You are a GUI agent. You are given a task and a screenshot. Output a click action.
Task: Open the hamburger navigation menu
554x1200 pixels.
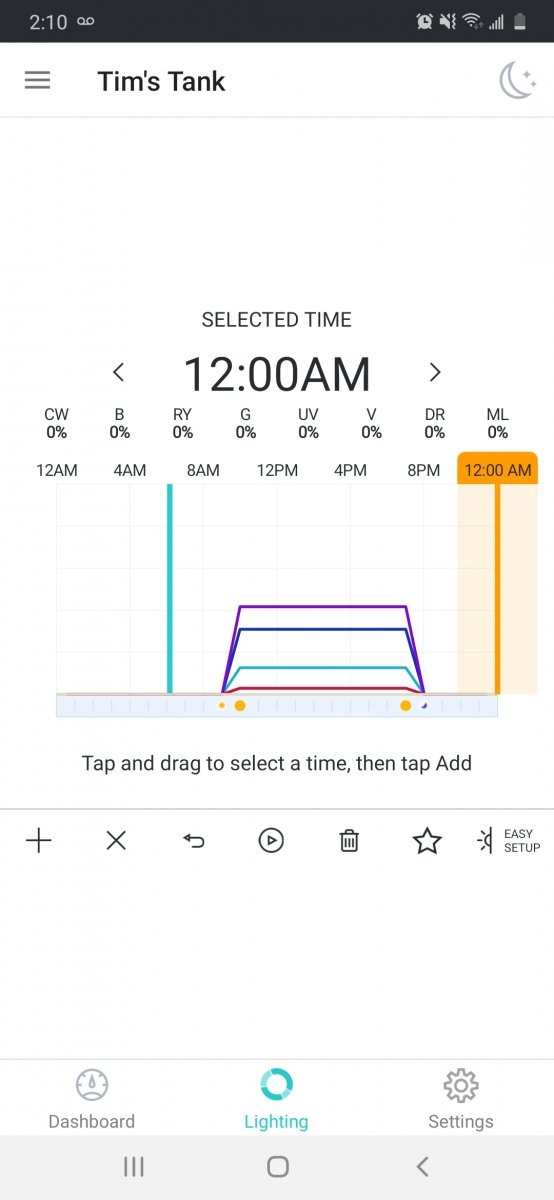pos(37,81)
